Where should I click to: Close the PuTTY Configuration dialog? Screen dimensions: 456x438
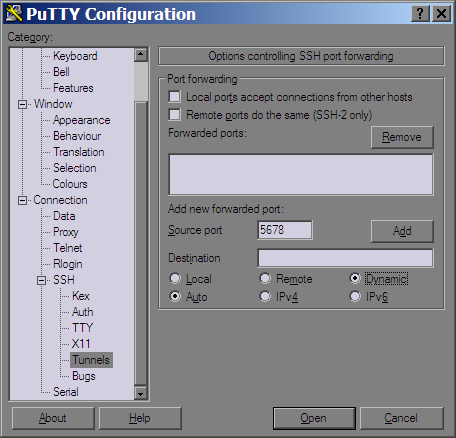(441, 14)
